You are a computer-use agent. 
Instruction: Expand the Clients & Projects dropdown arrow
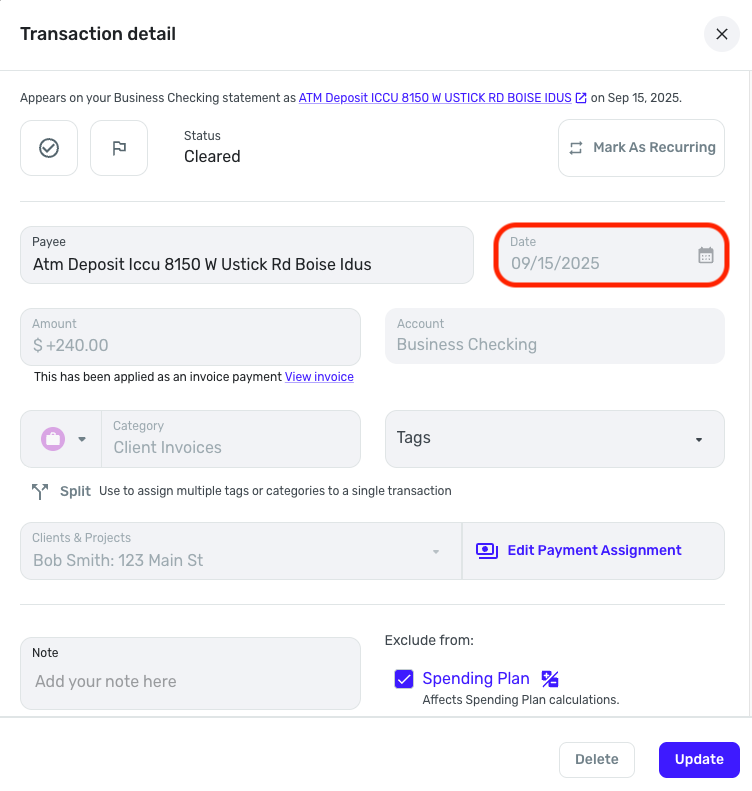coord(436,551)
